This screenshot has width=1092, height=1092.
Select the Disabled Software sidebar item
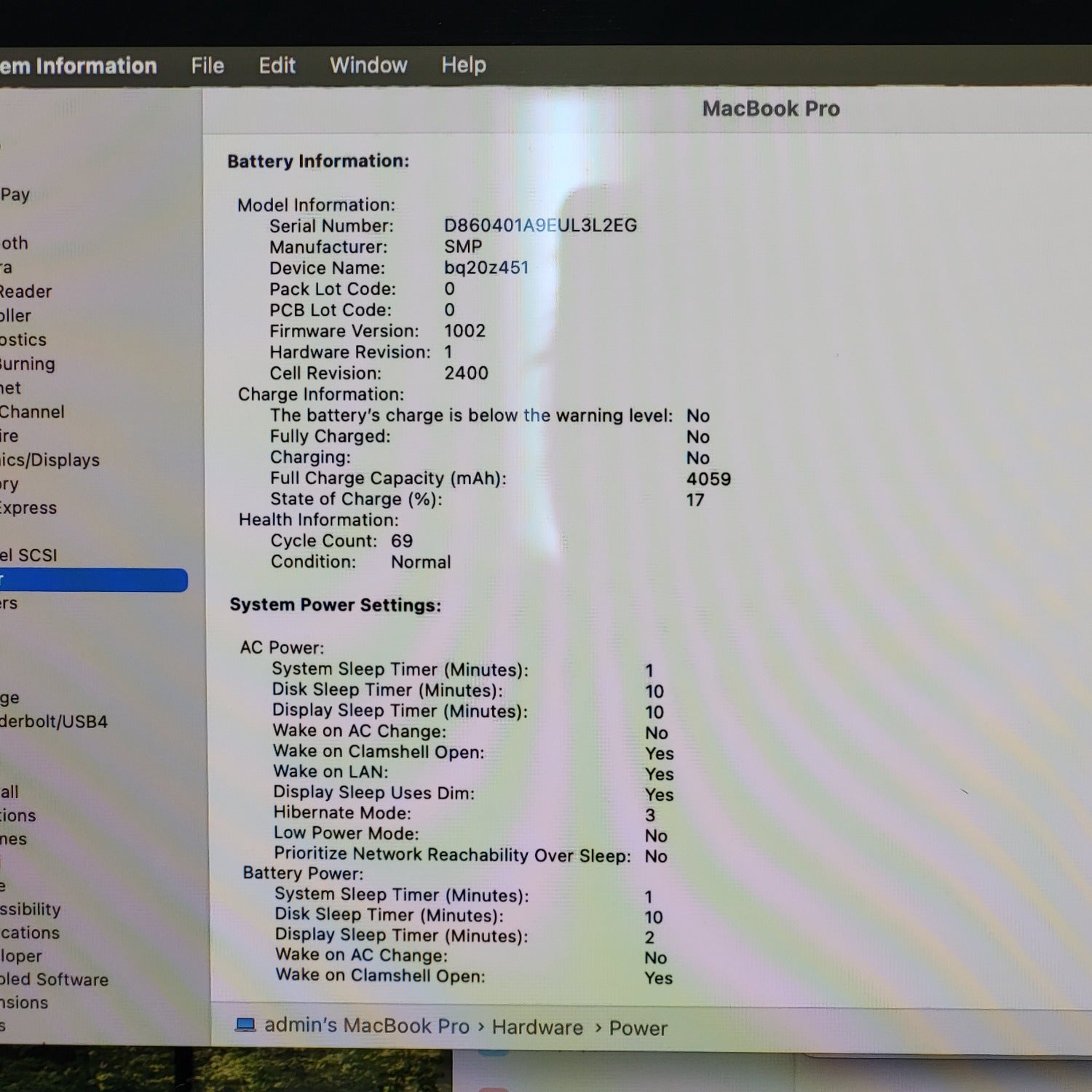pyautogui.click(x=54, y=979)
